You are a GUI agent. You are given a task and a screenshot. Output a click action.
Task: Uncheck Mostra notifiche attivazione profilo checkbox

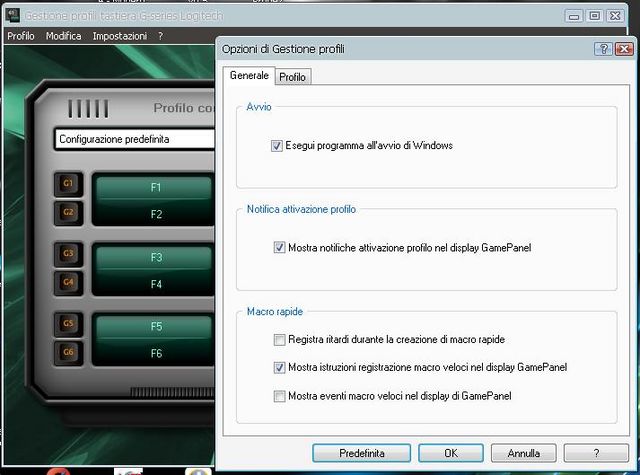279,248
